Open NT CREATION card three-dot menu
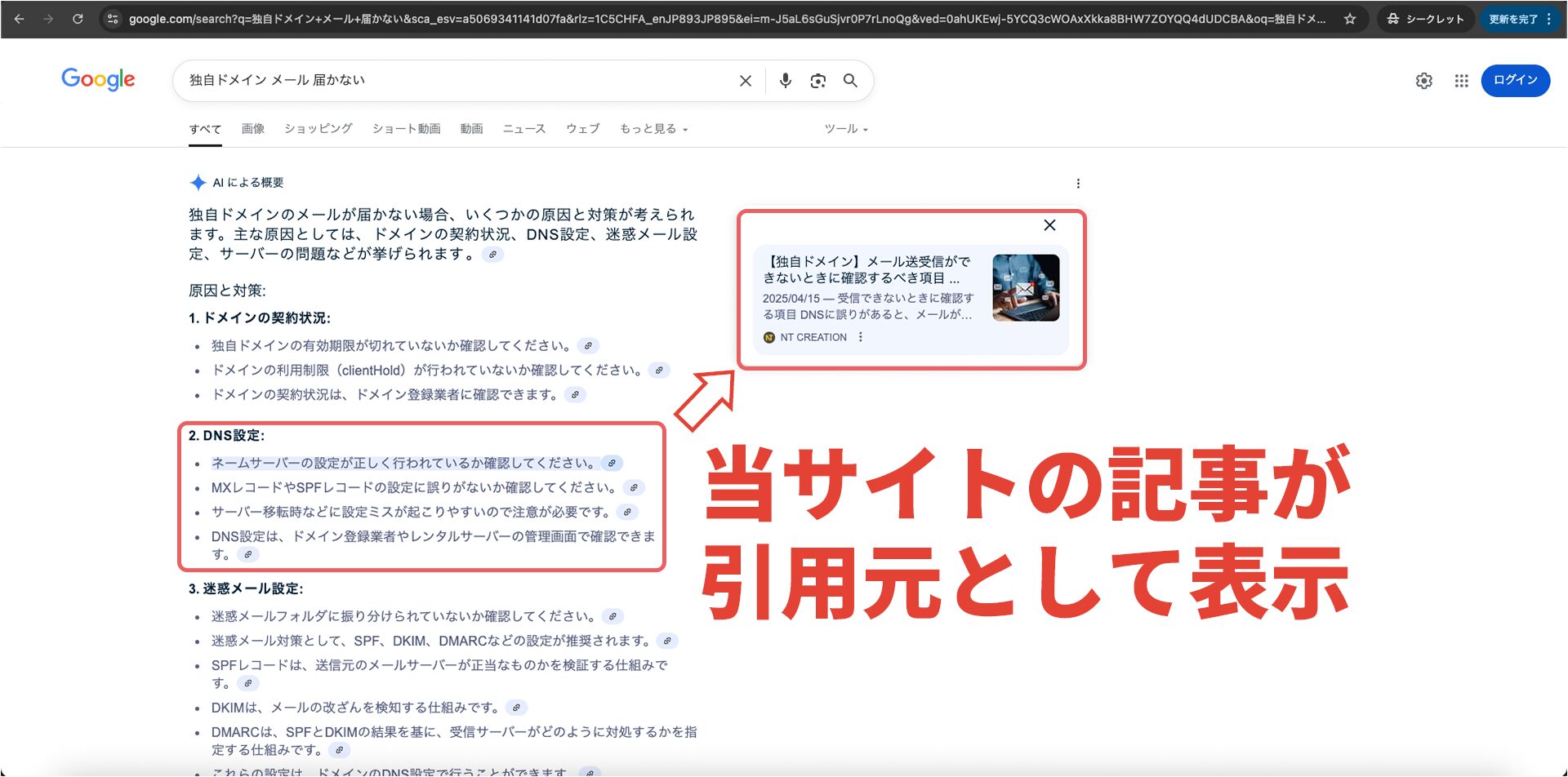The image size is (1568, 777). coord(860,337)
